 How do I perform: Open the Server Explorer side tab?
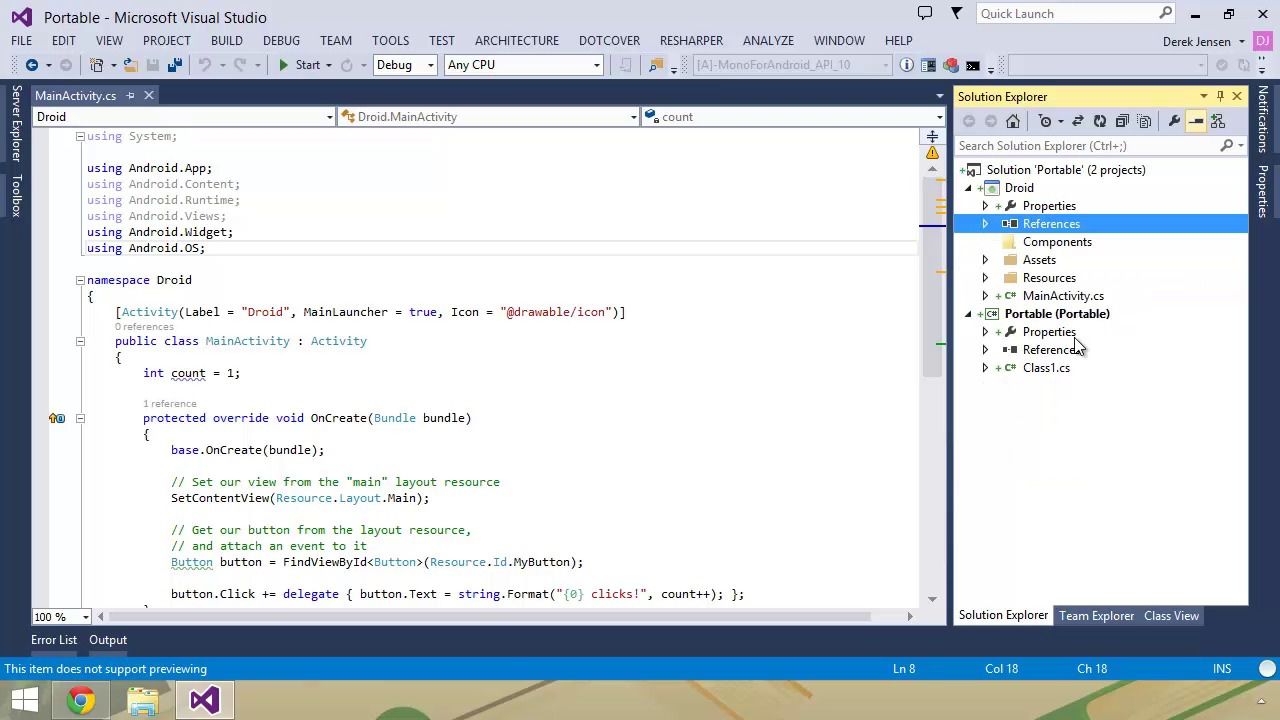coord(16,124)
